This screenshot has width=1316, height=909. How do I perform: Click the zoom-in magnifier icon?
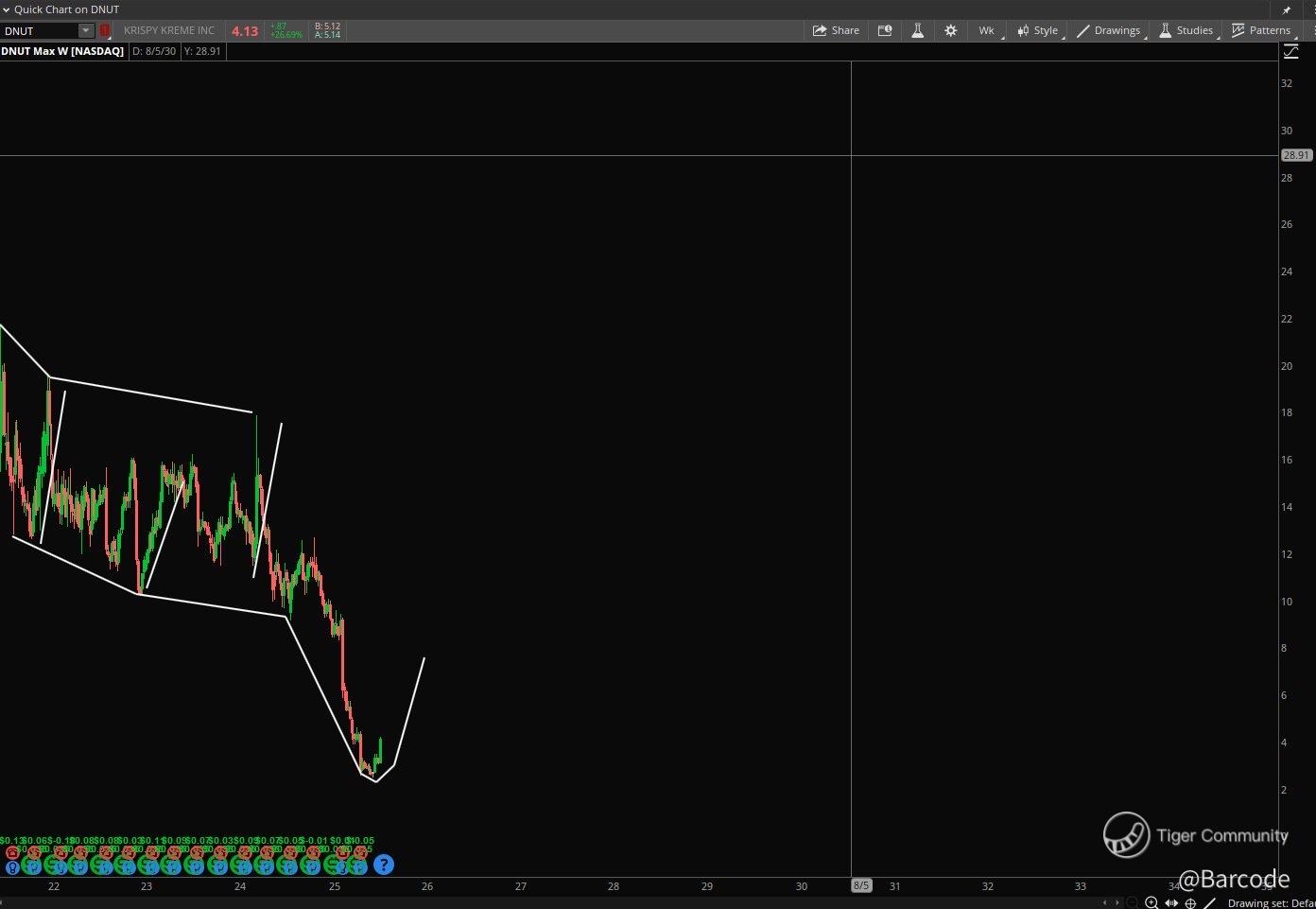[x=1151, y=902]
